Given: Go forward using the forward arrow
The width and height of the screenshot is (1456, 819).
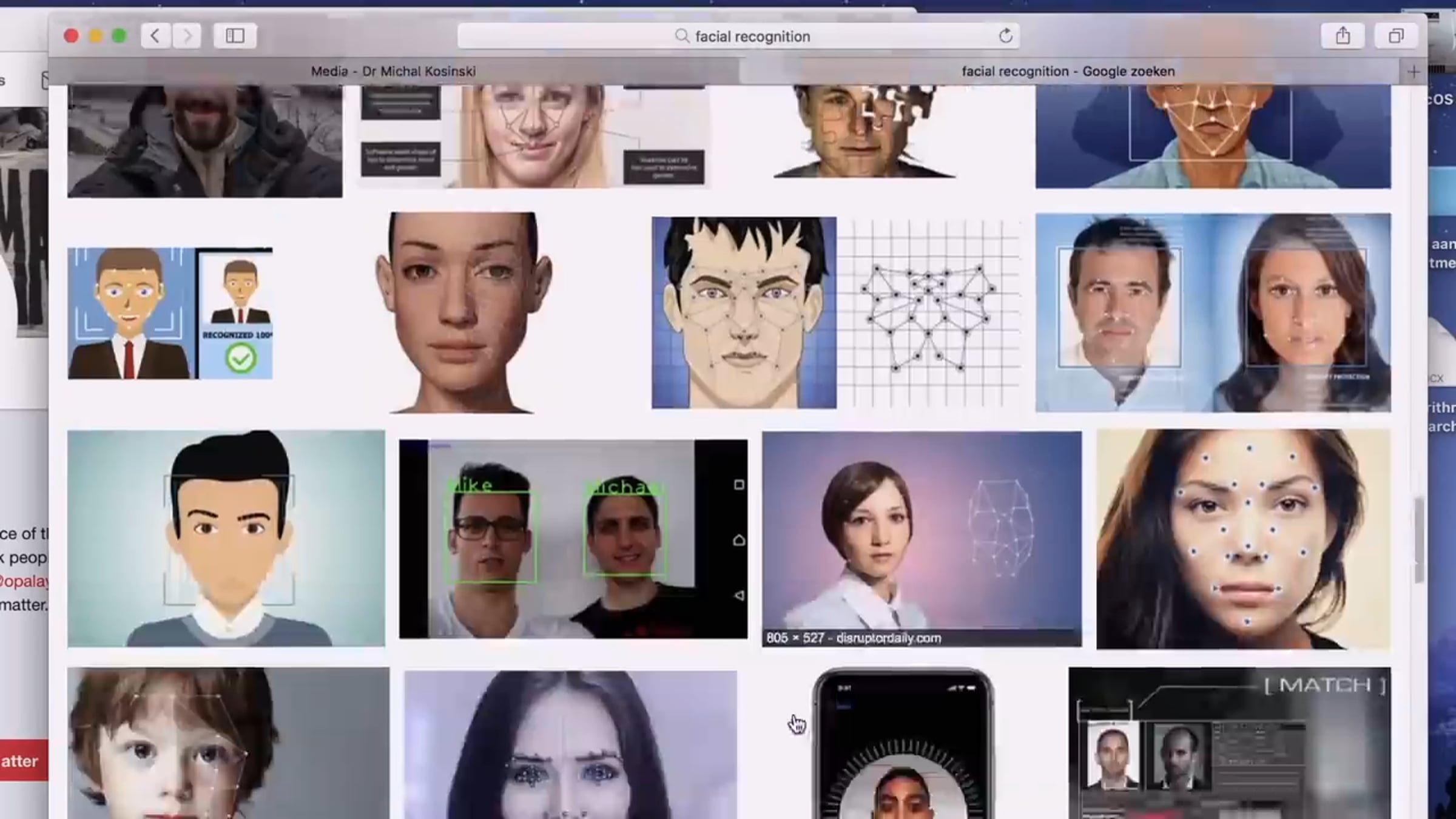Looking at the screenshot, I should pos(187,36).
